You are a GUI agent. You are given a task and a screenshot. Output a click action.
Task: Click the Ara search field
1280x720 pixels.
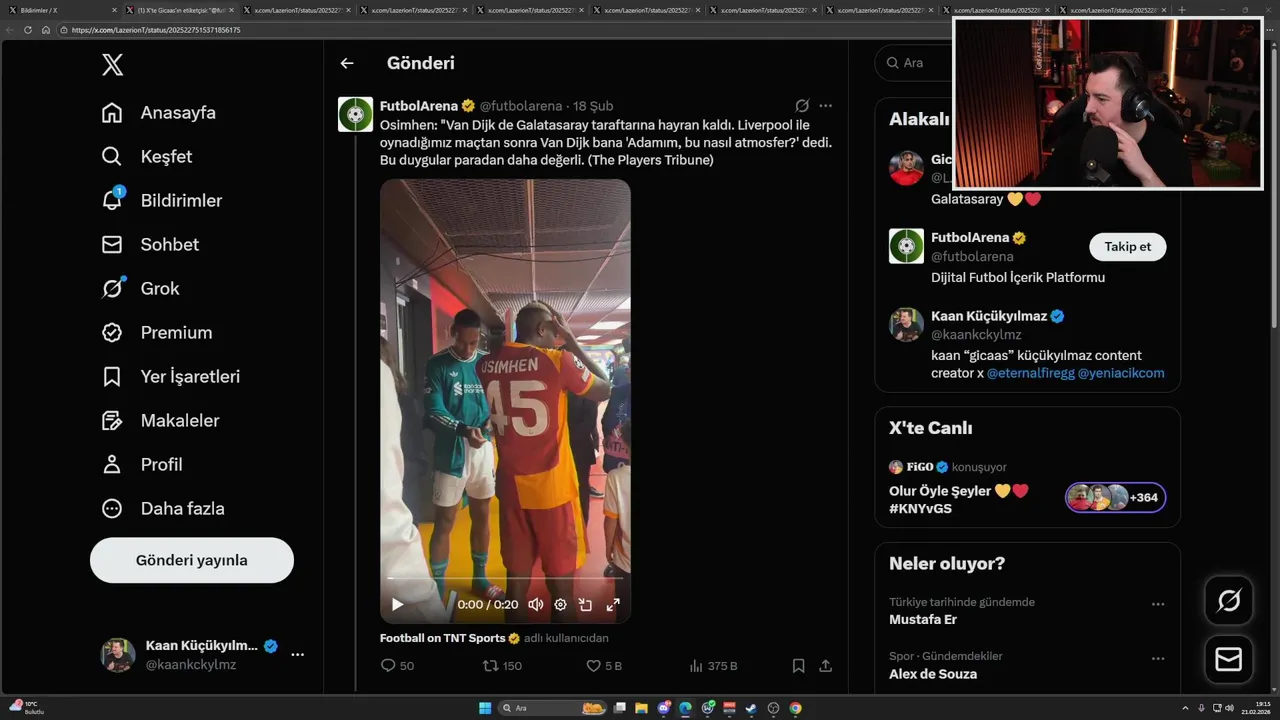[914, 62]
